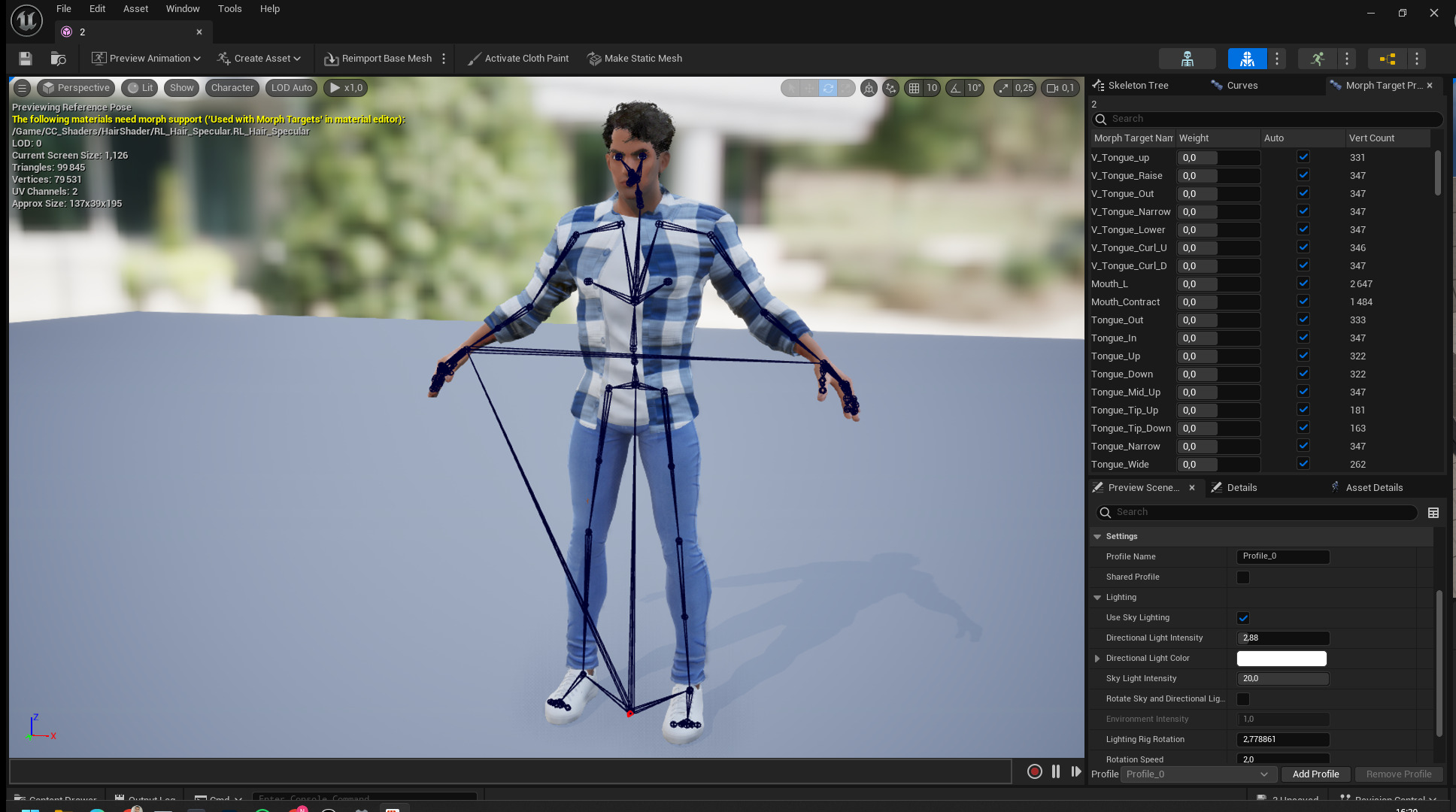Click the Save asset icon
The image size is (1456, 812).
click(x=25, y=59)
